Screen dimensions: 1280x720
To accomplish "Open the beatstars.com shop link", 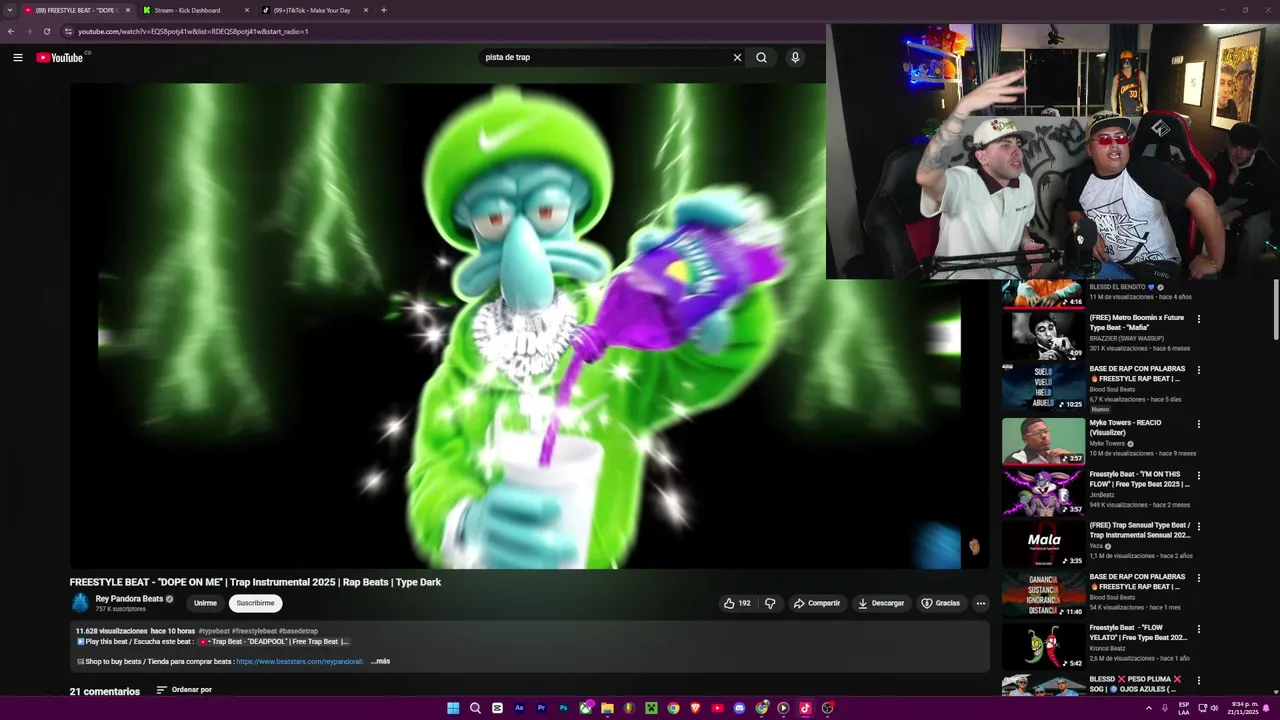I will [300, 661].
